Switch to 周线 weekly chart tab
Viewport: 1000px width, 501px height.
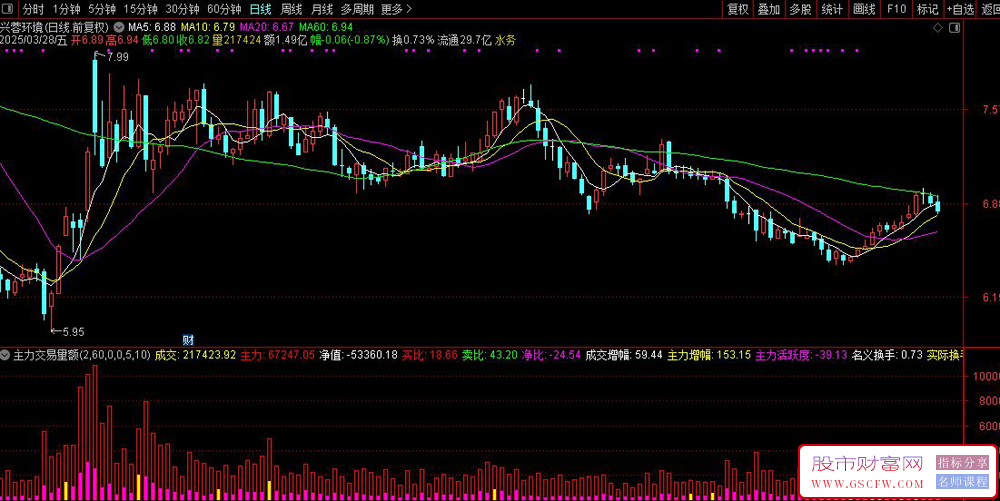pyautogui.click(x=291, y=9)
